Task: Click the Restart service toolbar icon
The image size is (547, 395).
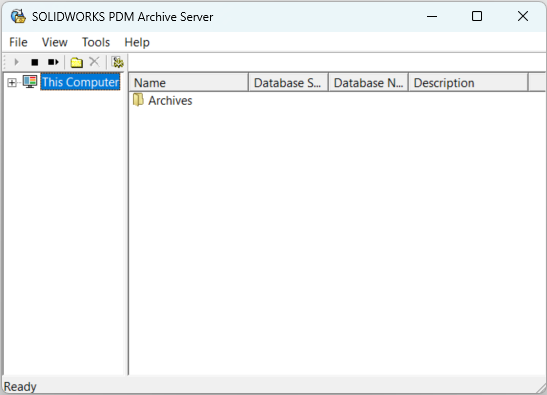Action: tap(53, 62)
